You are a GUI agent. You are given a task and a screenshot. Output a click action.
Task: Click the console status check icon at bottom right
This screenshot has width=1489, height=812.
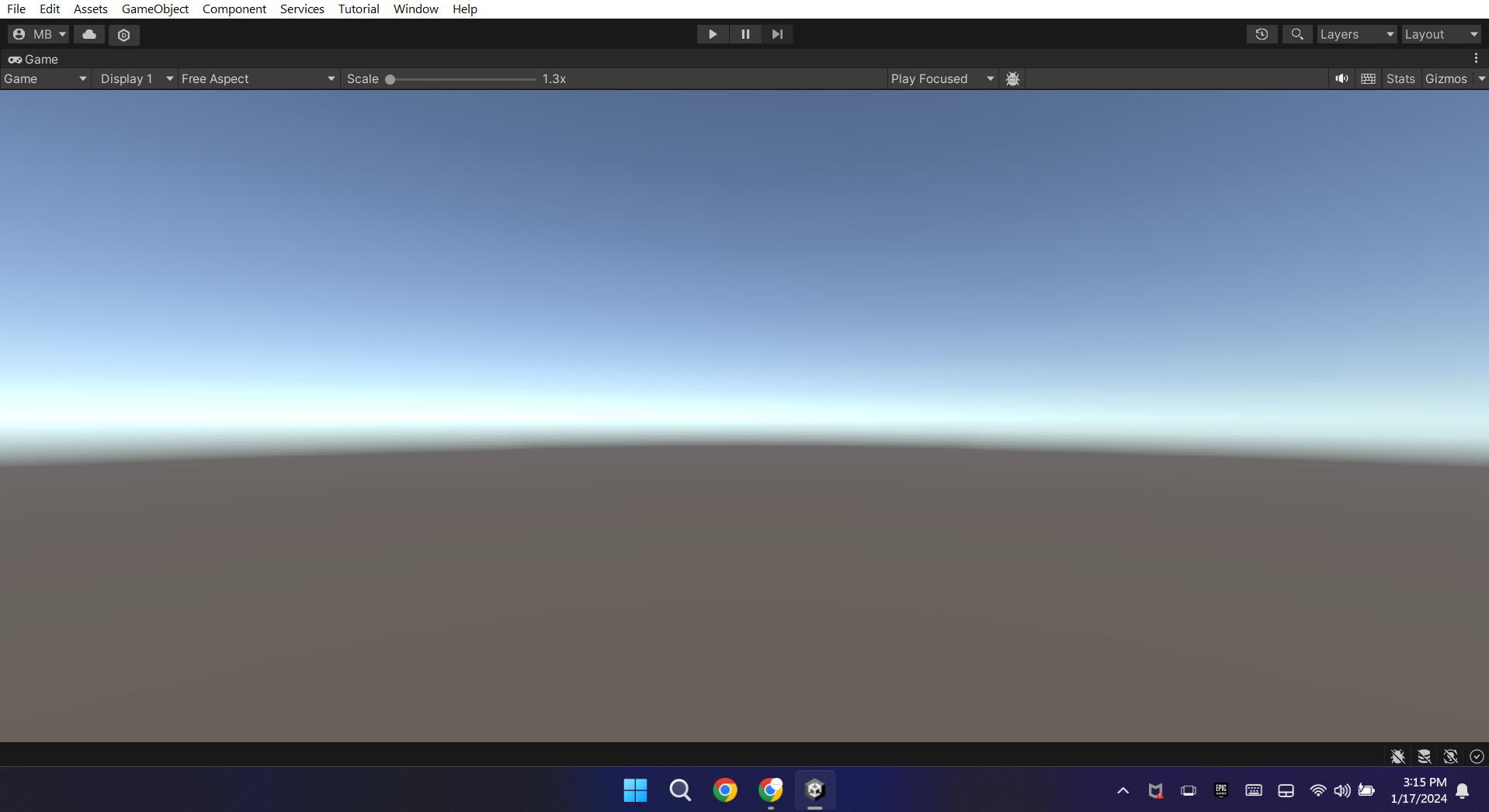click(1476, 755)
